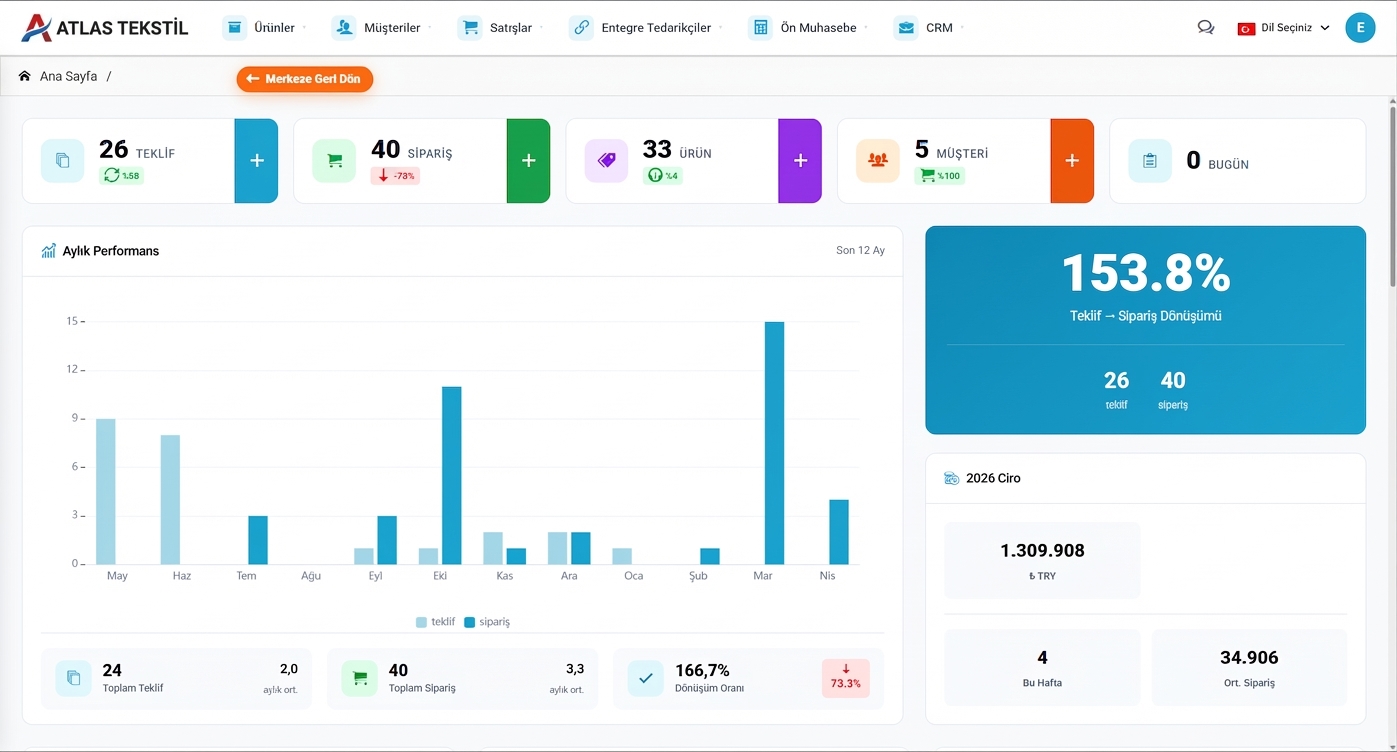Click the chart icon next to Aylık Performans
Screen dimensions: 1397x752
[48, 251]
